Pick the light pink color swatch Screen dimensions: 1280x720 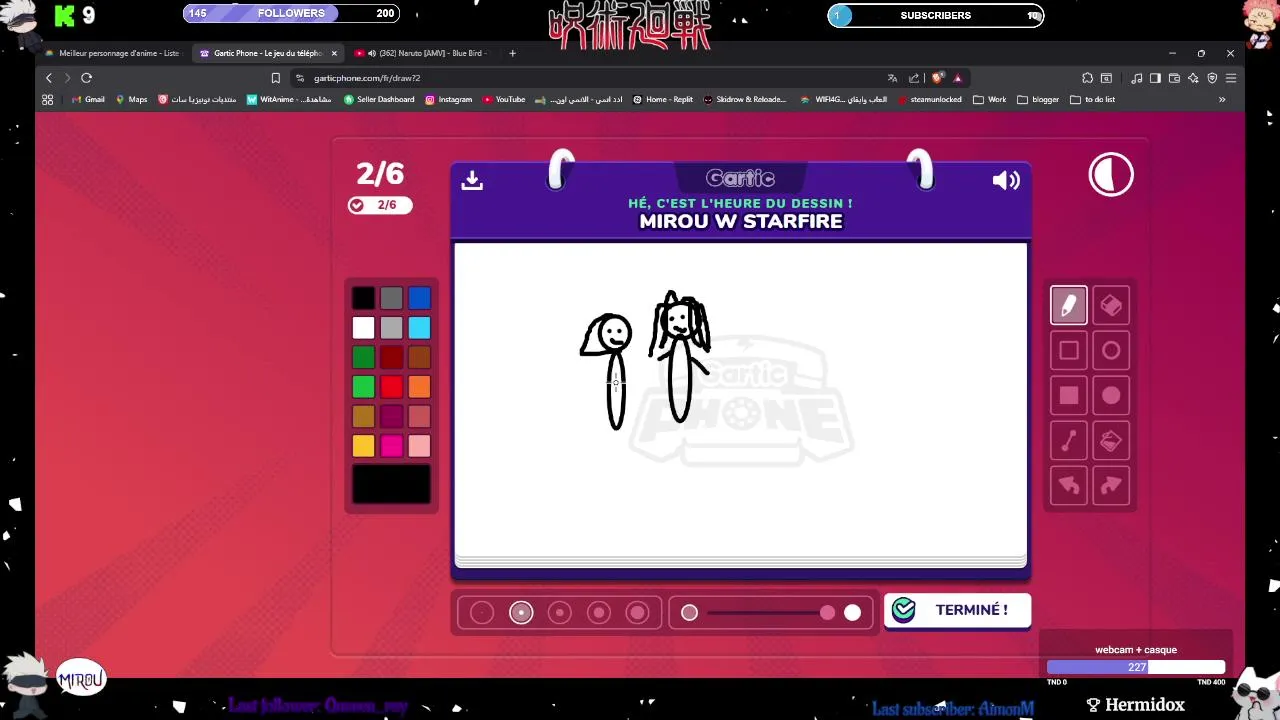419,446
